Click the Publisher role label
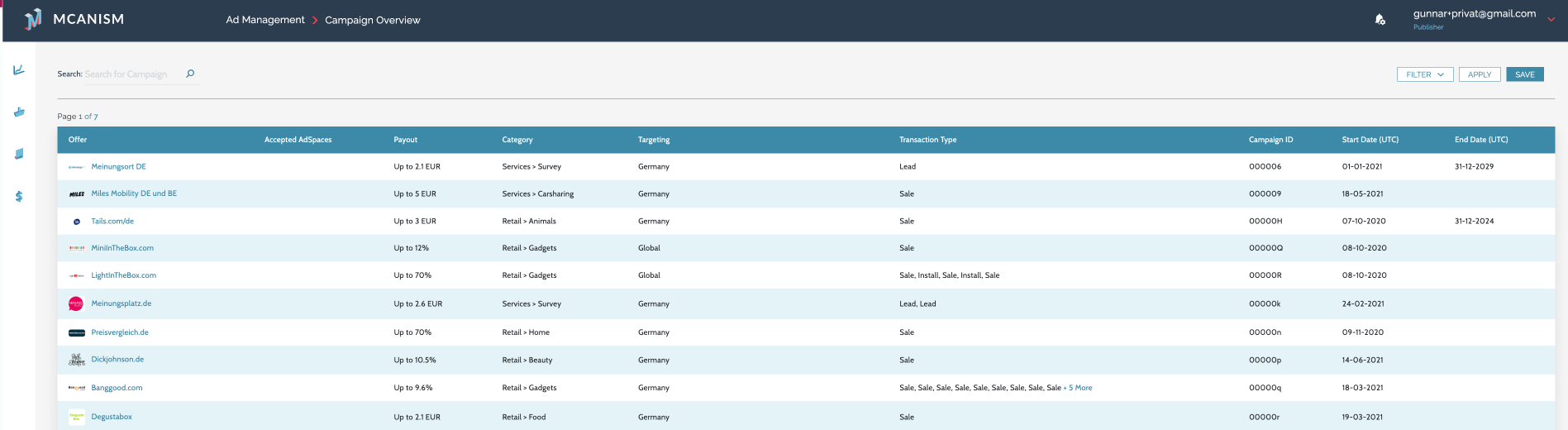The image size is (1568, 430). pos(1427,27)
